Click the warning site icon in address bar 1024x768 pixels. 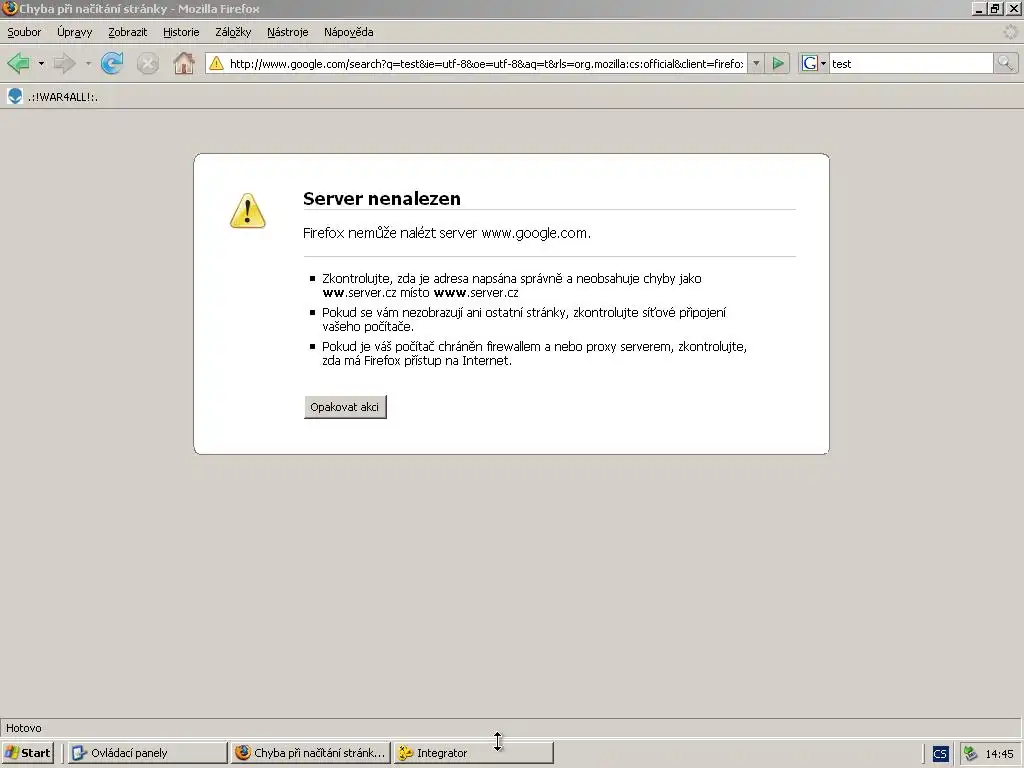[216, 63]
